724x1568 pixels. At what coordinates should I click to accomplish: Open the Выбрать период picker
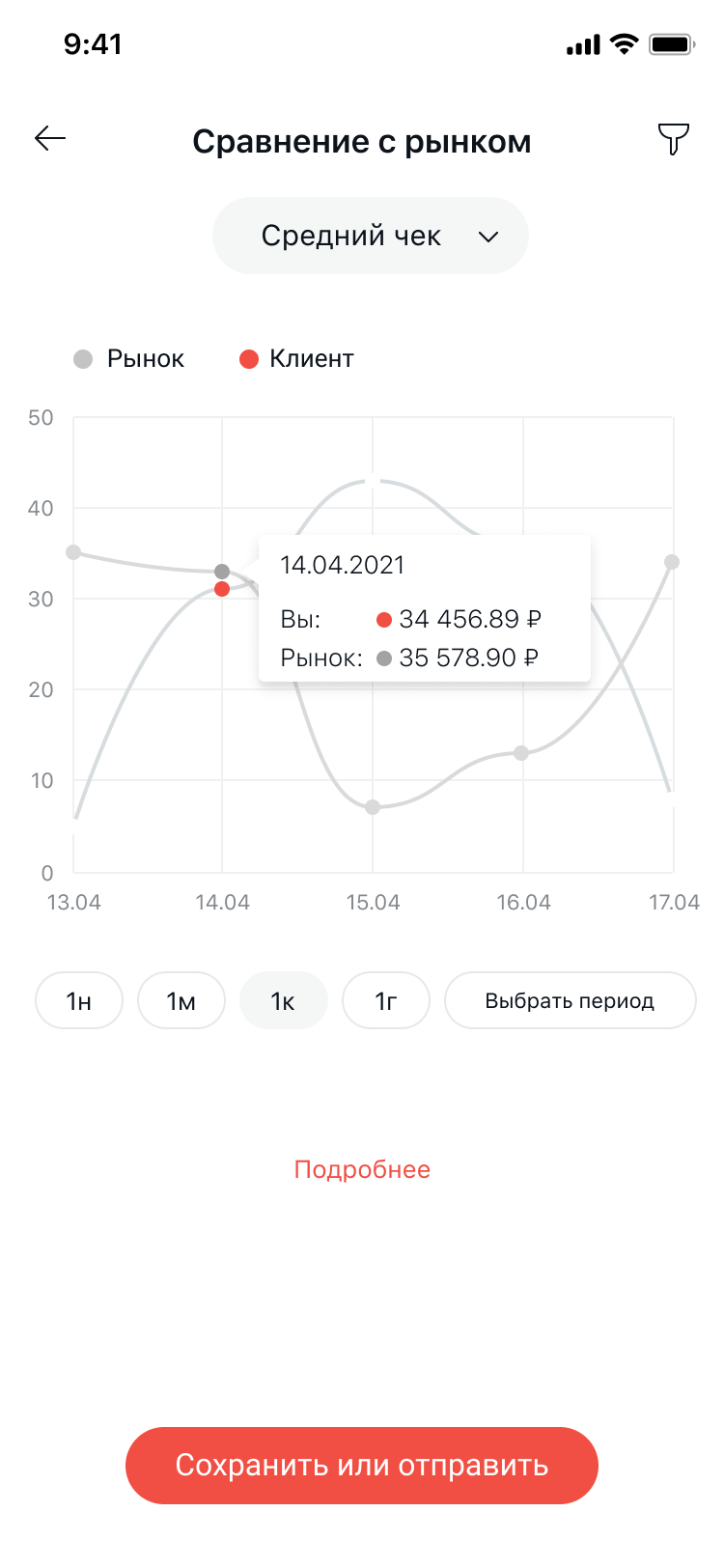pos(570,1001)
